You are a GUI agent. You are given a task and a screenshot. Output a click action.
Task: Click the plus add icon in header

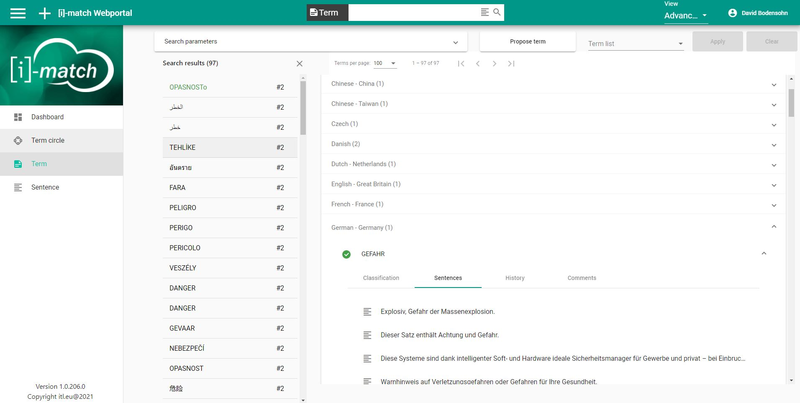pos(43,13)
